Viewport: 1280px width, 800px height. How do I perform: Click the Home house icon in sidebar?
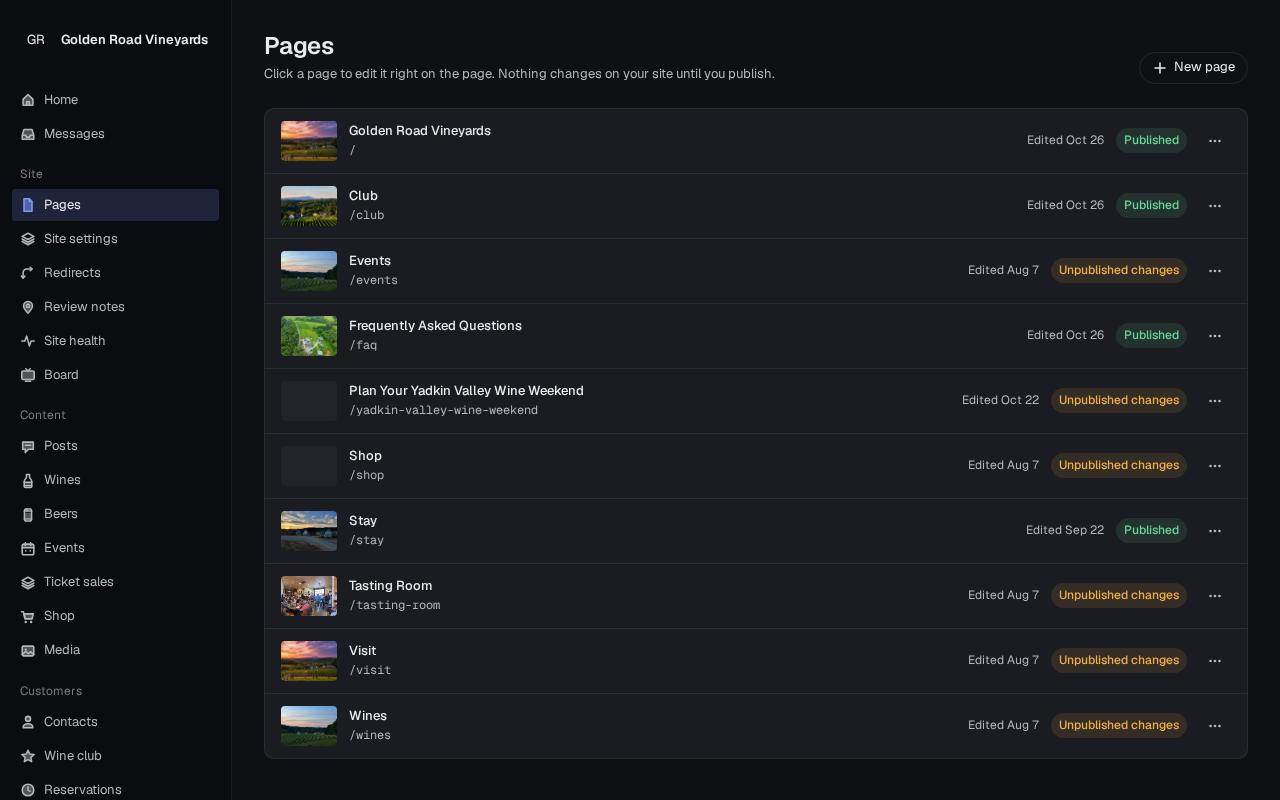[28, 100]
